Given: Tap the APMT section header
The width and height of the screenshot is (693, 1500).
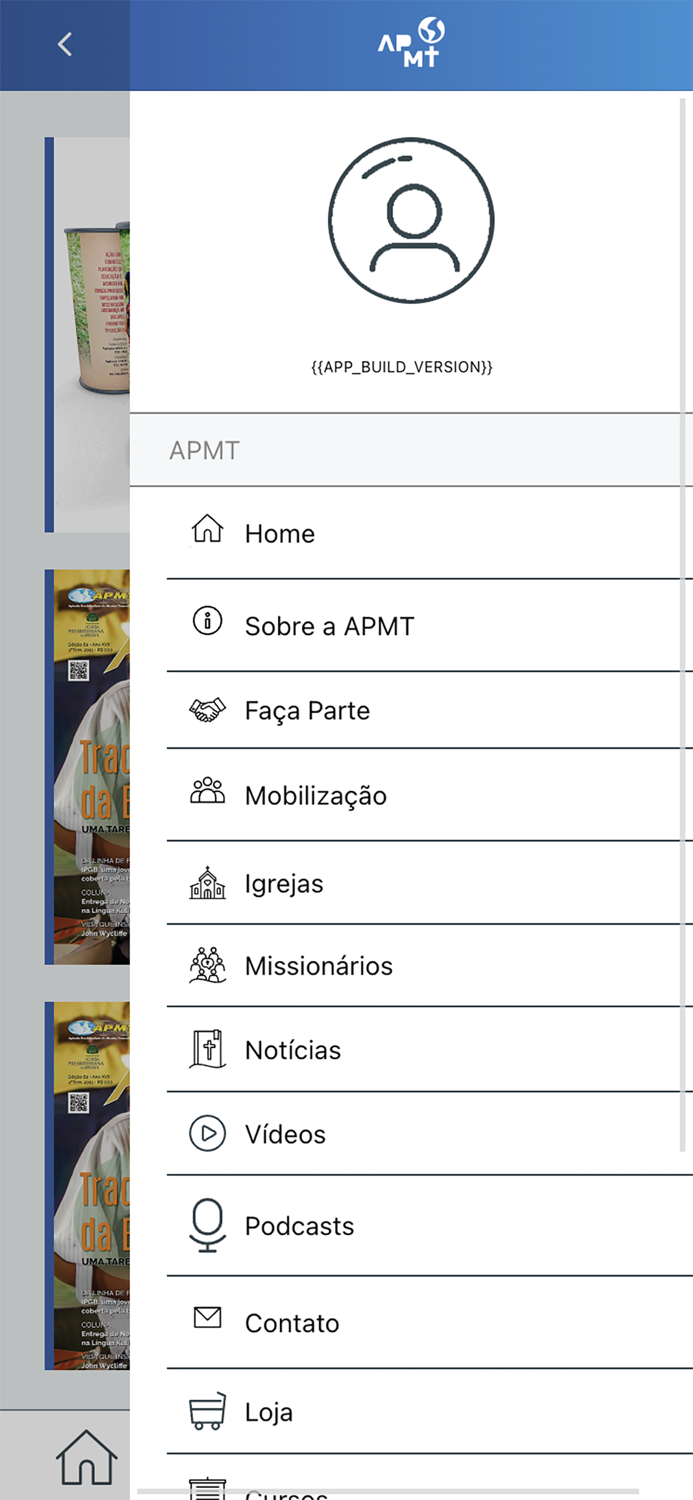Looking at the screenshot, I should (x=205, y=450).
